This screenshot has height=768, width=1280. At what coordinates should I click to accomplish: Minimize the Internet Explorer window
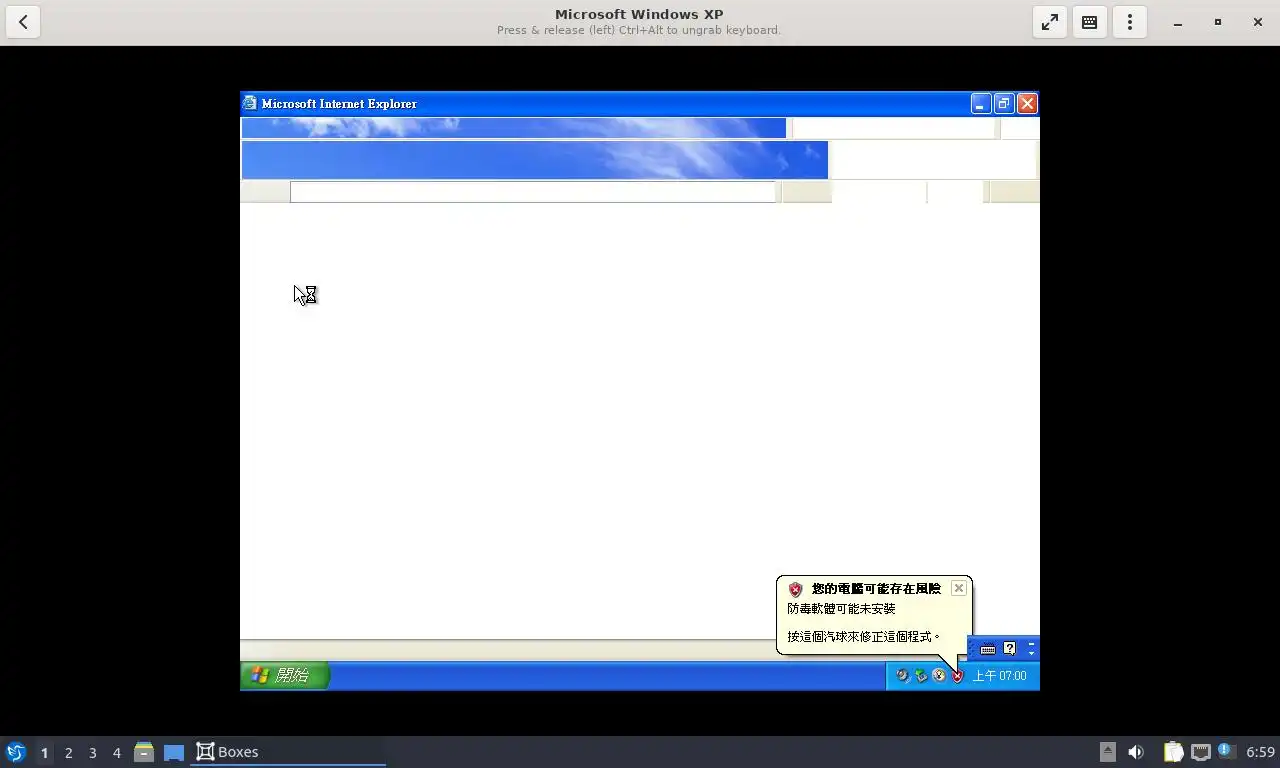pyautogui.click(x=980, y=103)
